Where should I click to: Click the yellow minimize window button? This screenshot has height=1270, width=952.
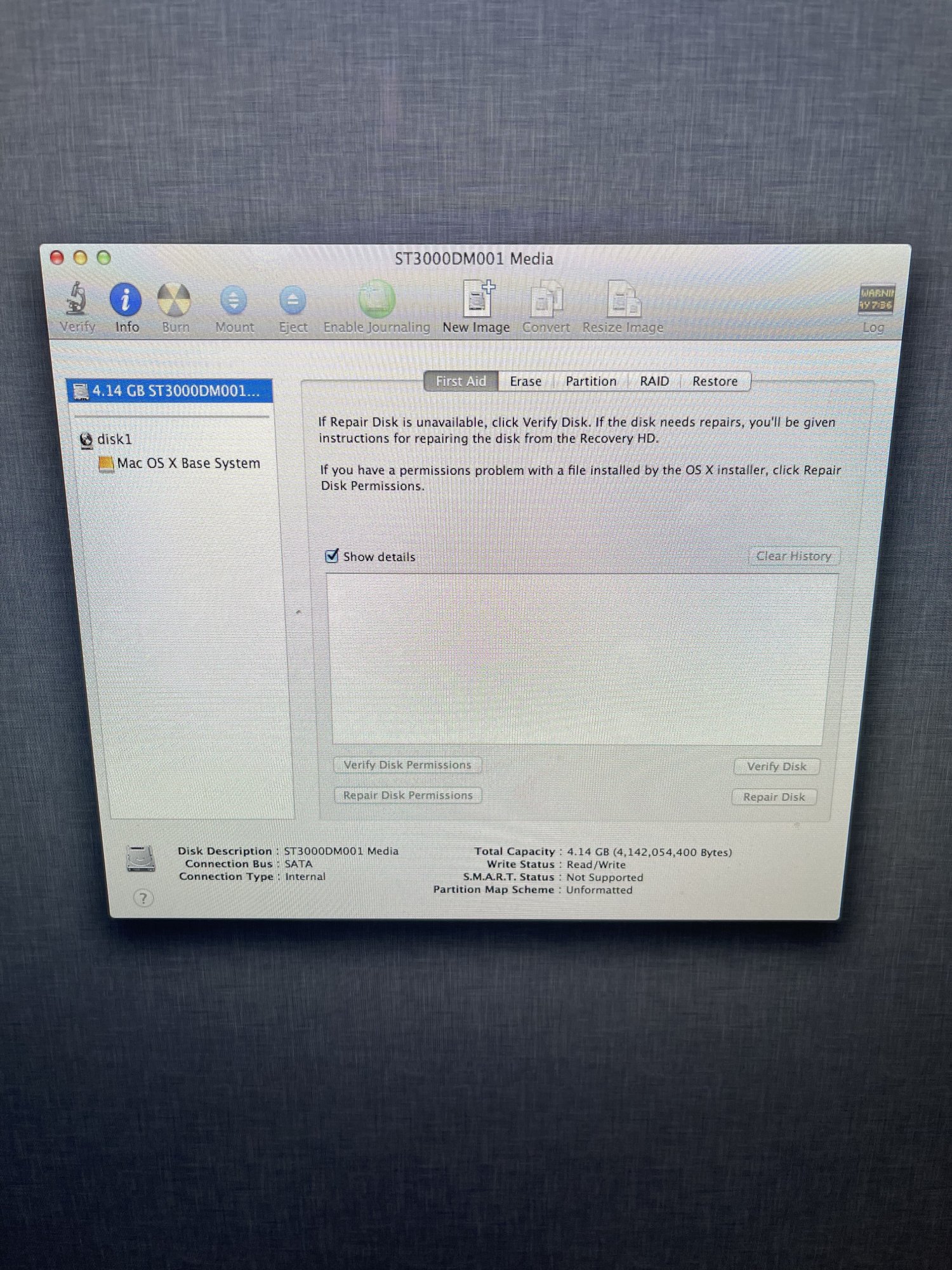pos(80,257)
